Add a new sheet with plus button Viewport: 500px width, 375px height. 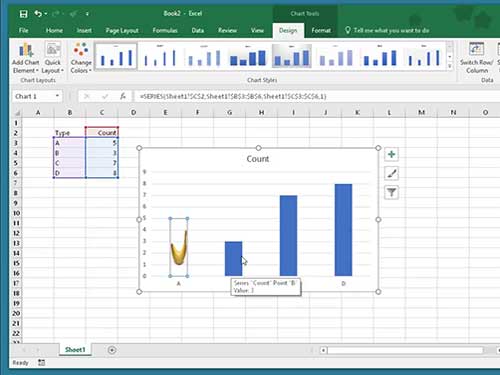[112, 350]
